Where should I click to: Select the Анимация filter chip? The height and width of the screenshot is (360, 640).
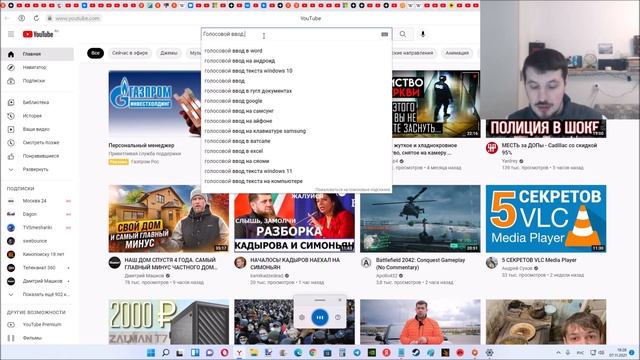457,53
